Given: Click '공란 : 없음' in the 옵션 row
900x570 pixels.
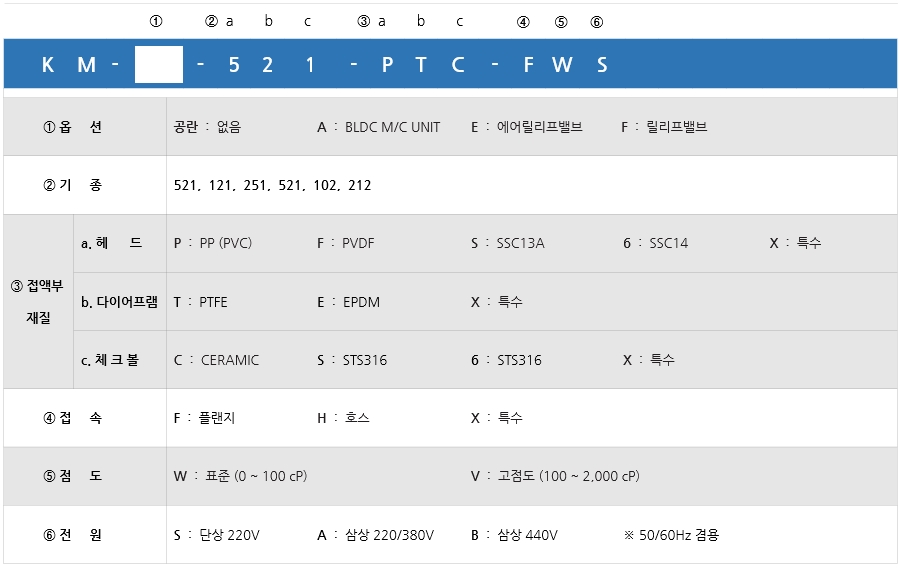Looking at the screenshot, I should pos(207,127).
